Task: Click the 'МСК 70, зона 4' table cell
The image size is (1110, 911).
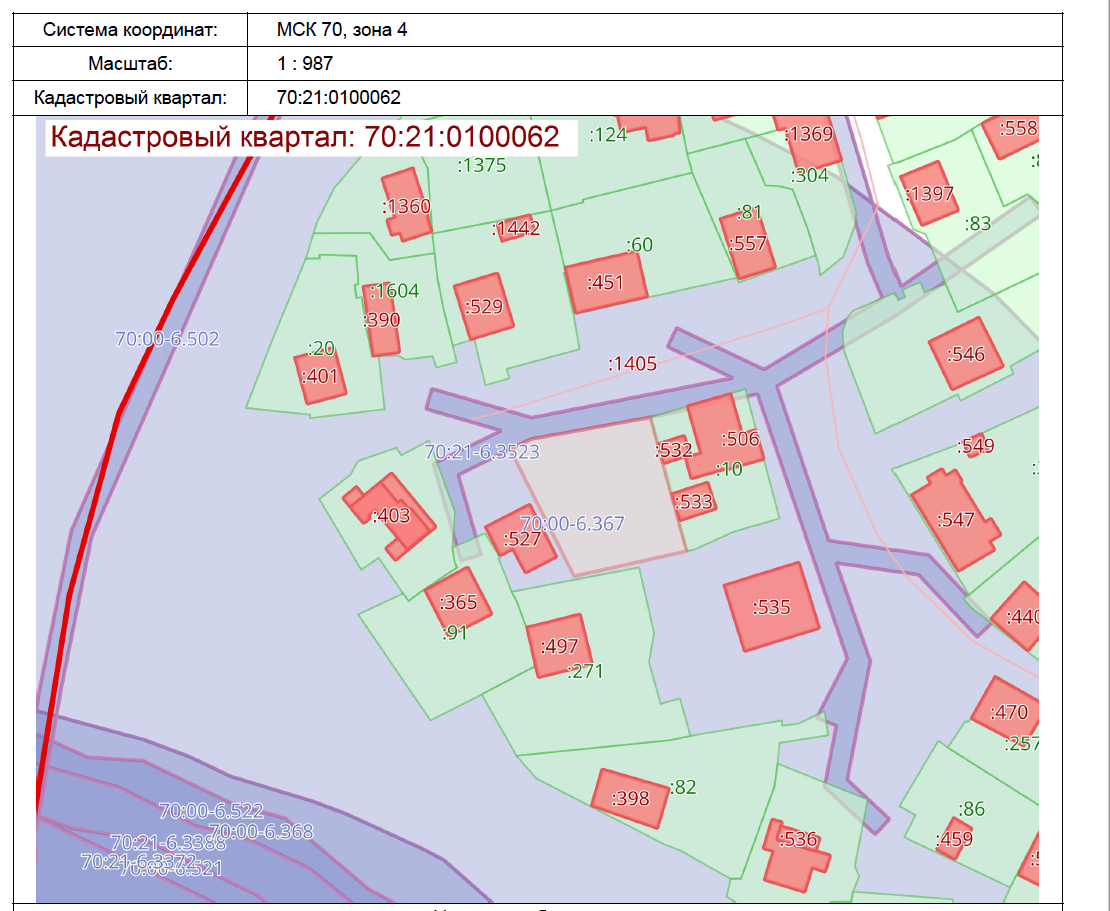Action: [342, 30]
